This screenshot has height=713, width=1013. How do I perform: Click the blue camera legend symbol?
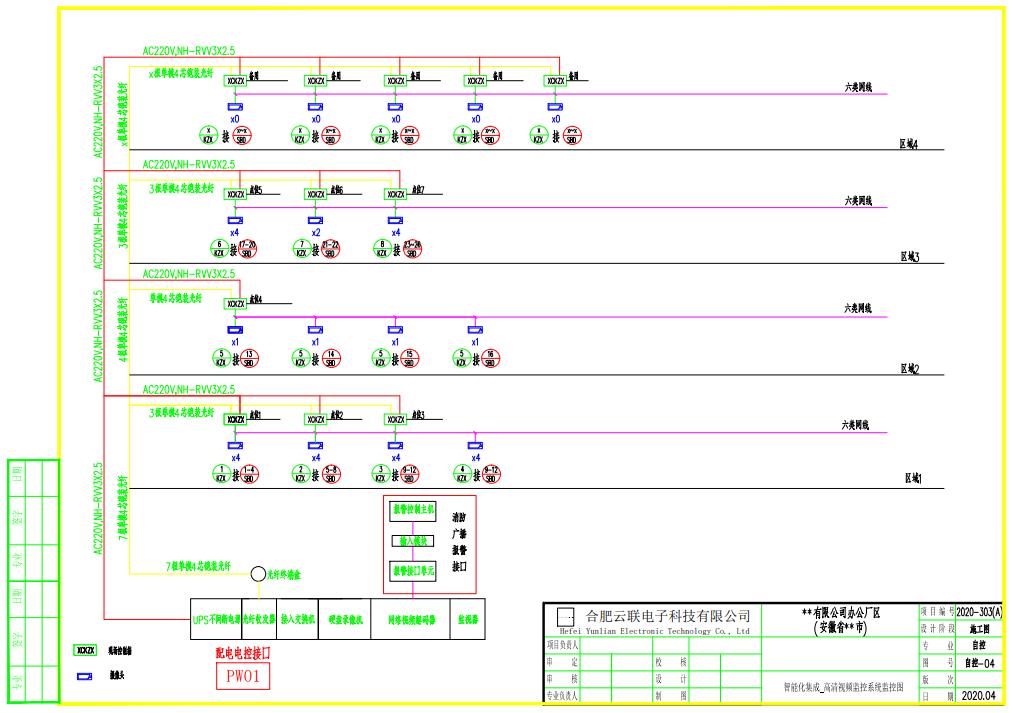coord(86,675)
